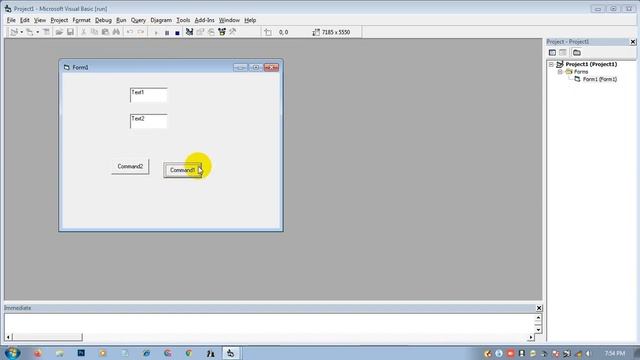Click the Undo toolbar icon
Viewport: 640px width, 360px height.
129,32
